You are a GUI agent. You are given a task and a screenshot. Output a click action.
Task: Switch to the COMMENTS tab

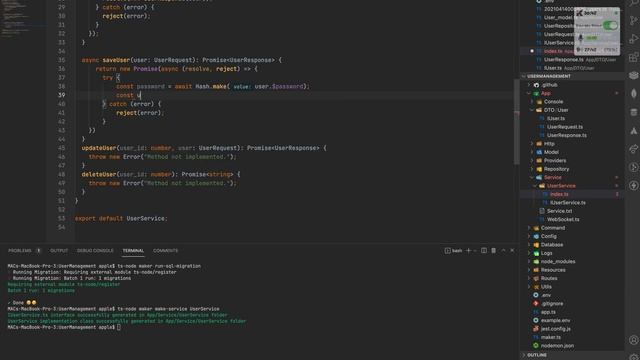click(x=165, y=251)
